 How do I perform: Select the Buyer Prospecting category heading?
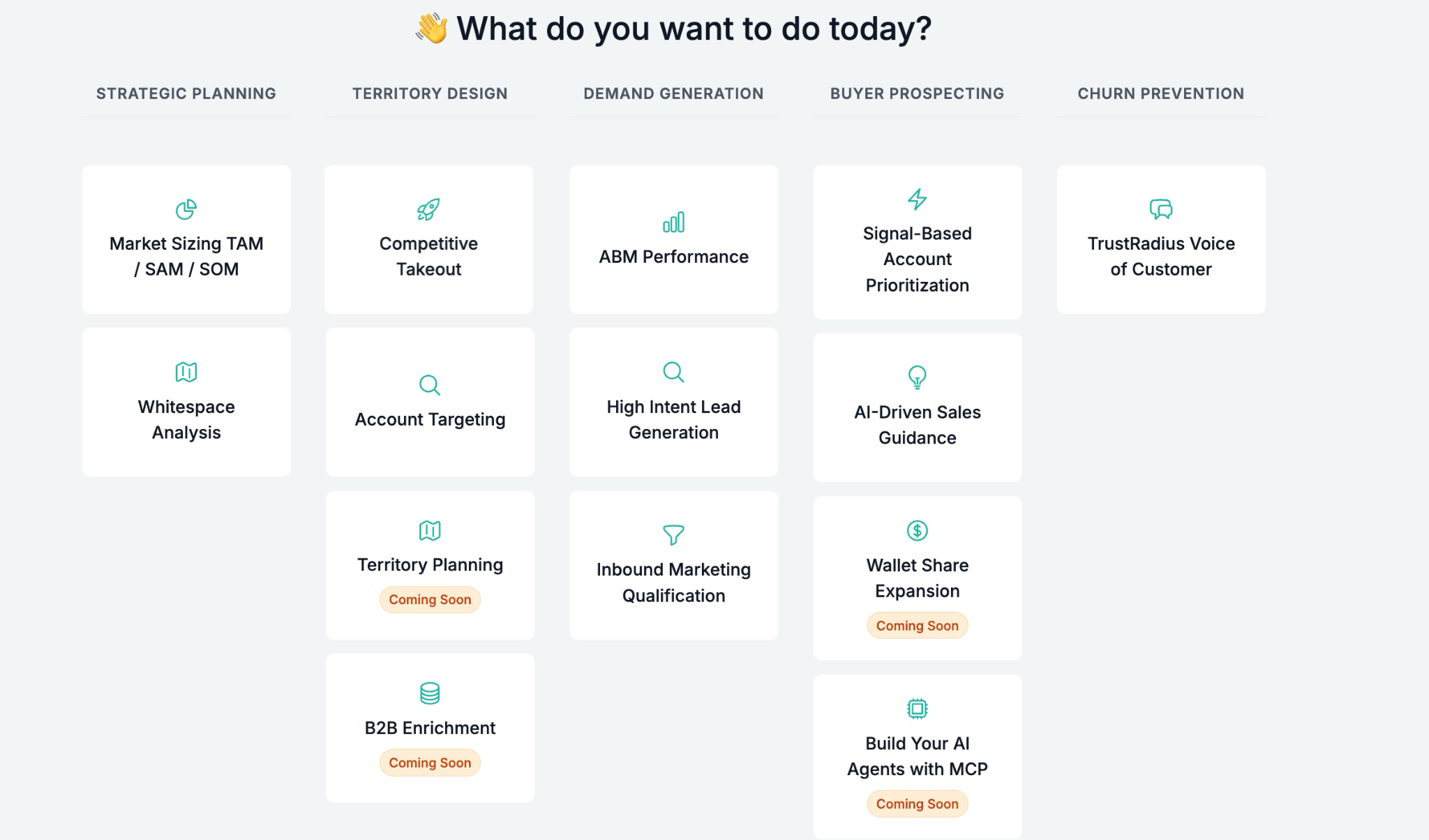click(x=917, y=93)
